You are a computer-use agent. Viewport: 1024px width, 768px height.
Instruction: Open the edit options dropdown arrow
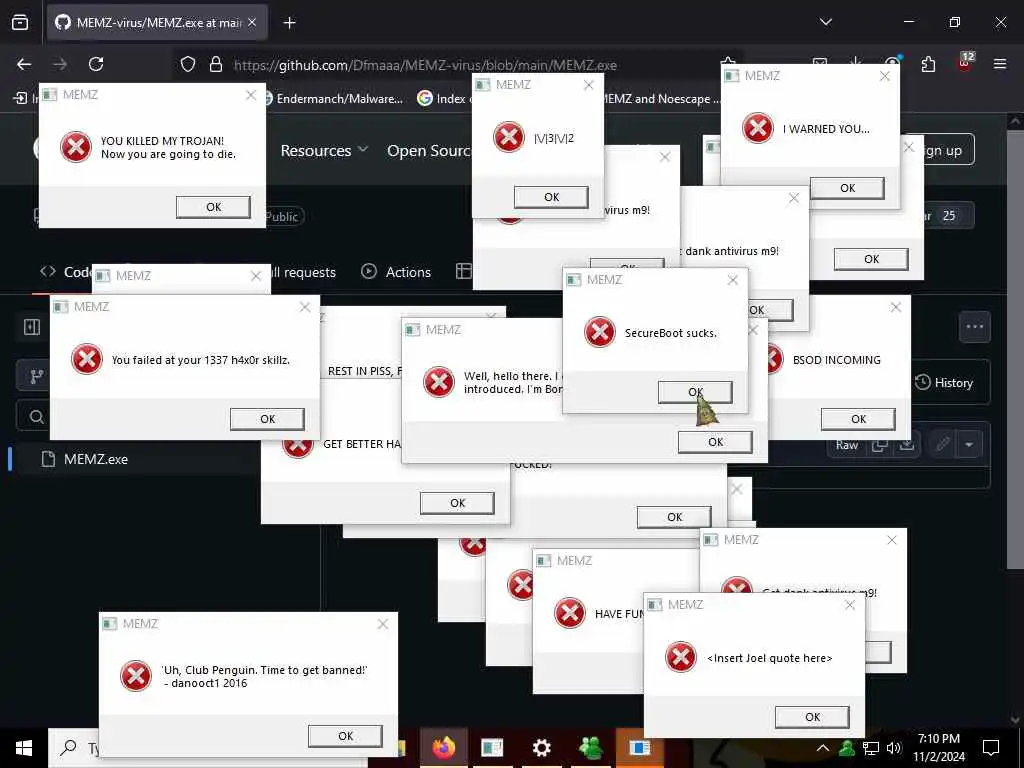969,445
